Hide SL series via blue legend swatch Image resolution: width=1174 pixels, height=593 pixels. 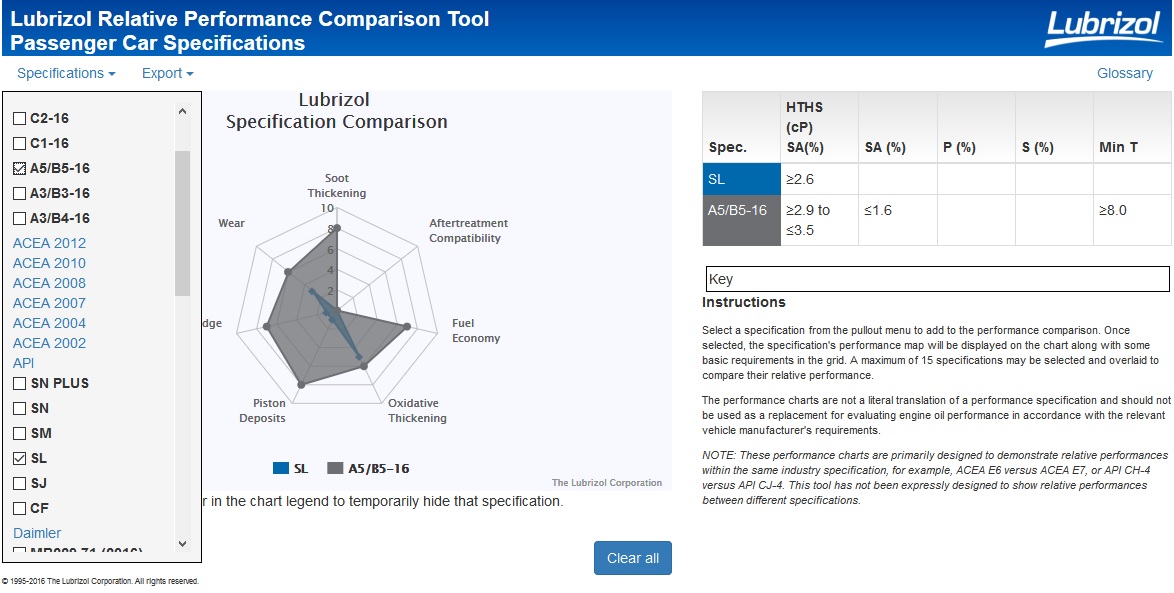(x=281, y=469)
